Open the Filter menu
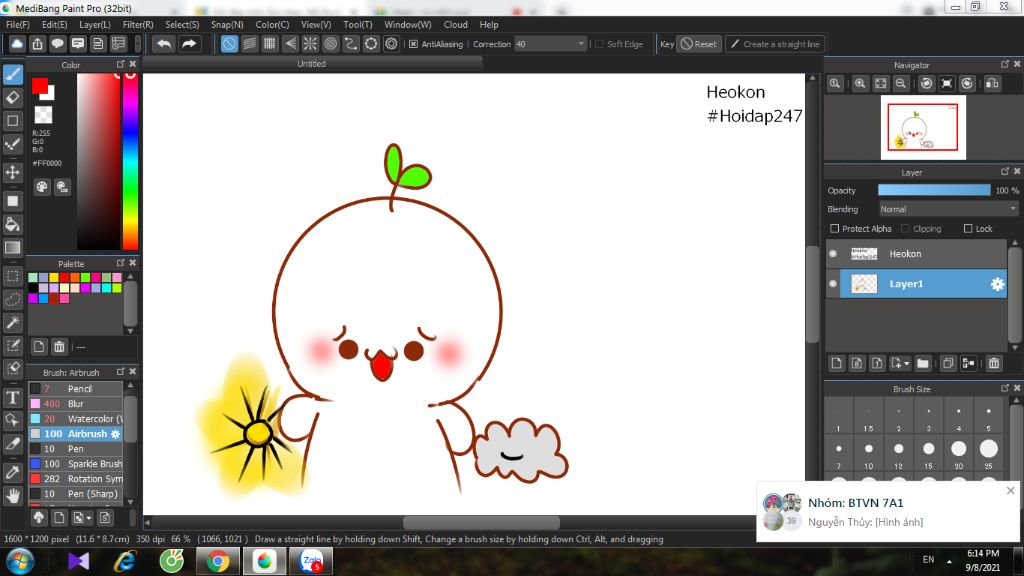 (138, 24)
